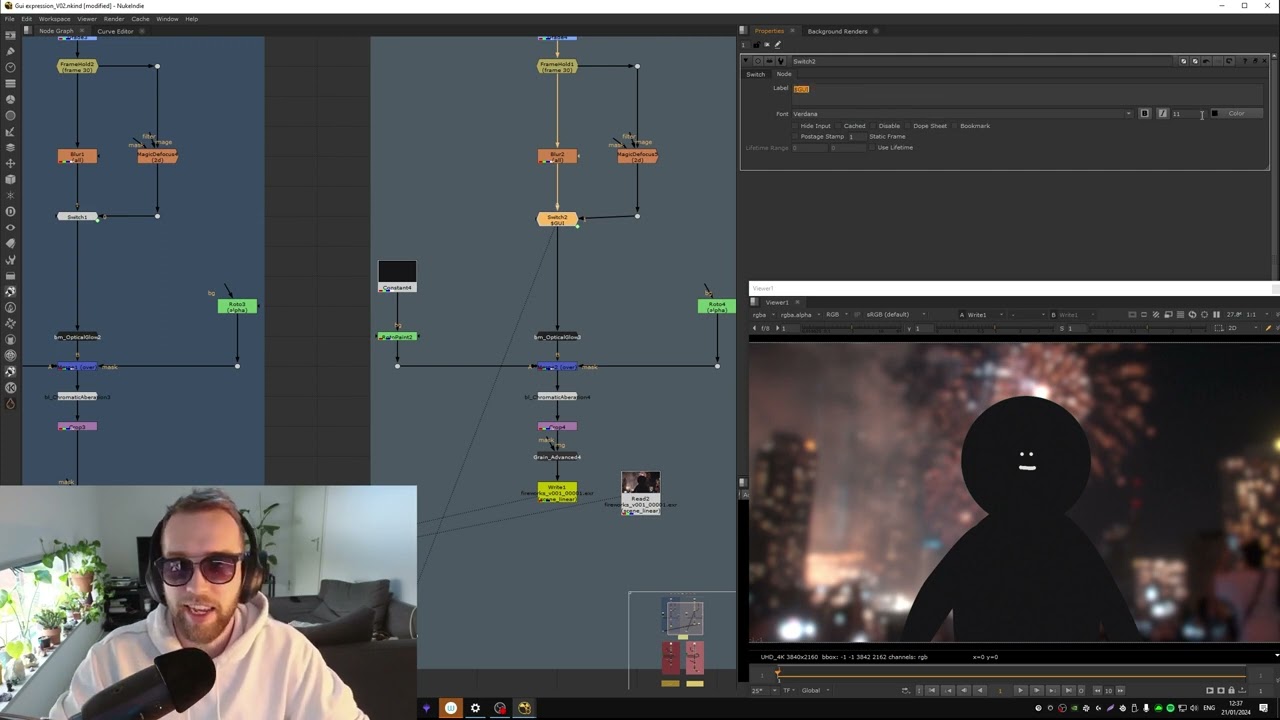
Task: Toggle italic font for node label
Action: 1162,113
